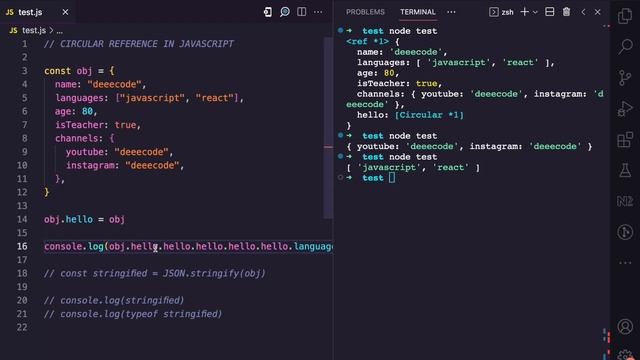
Task: Show additional activity bar views ellipsis
Action: pos(625,263)
